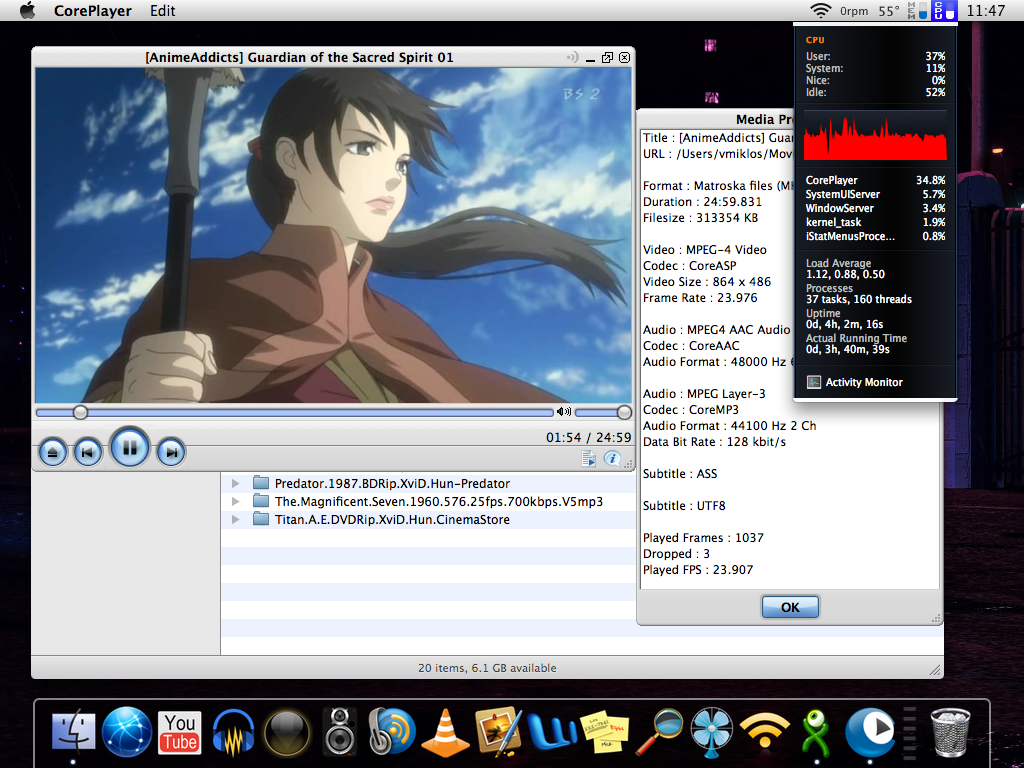
Task: Toggle the playlist panel icon
Action: 588,458
